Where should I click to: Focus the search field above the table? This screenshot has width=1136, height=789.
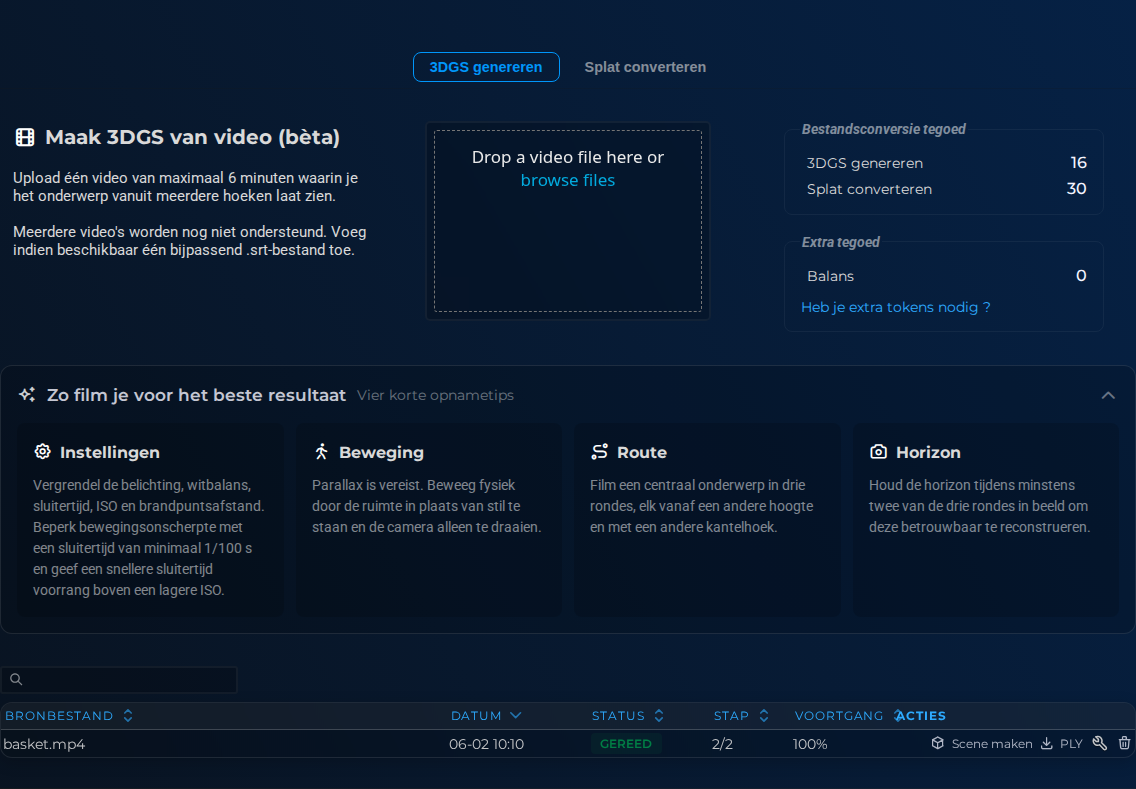(120, 680)
